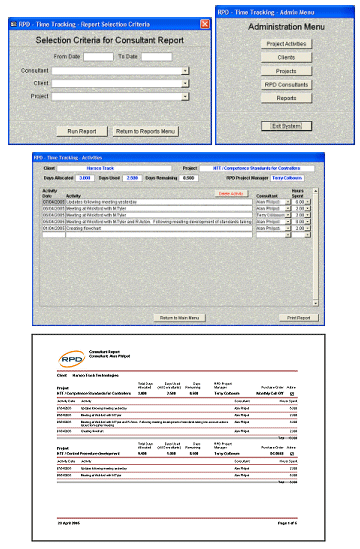The image size is (360, 549).
Task: Click the report date '29 April 2005'
Action: coord(69,523)
